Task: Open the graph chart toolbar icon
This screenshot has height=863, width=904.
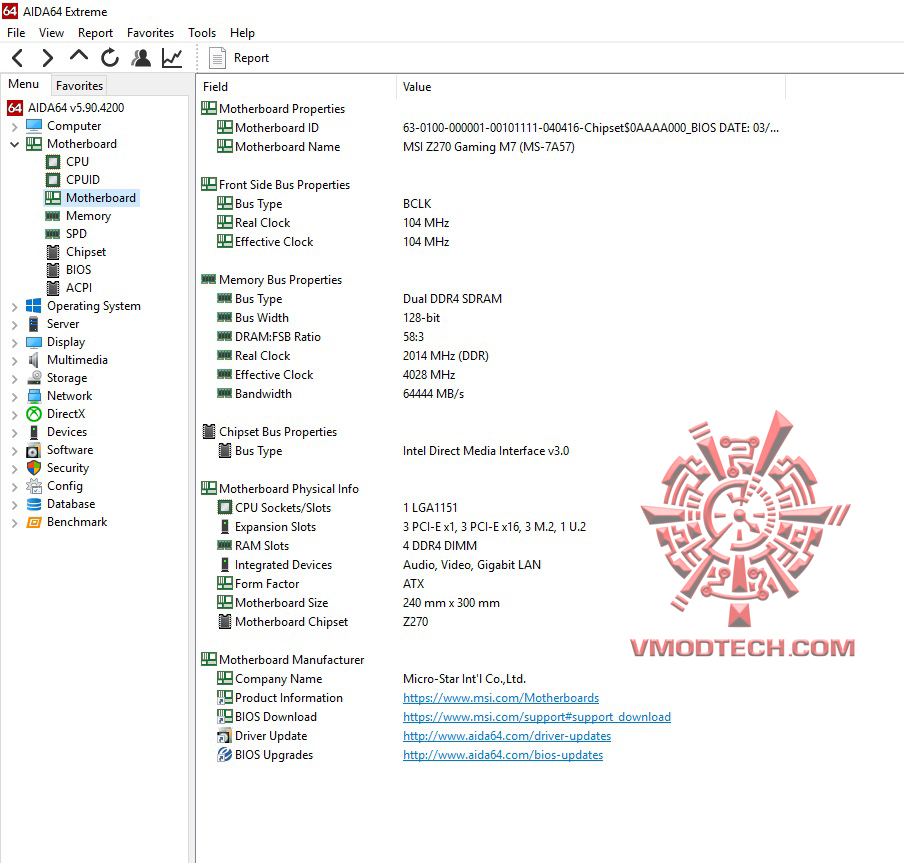Action: (172, 58)
